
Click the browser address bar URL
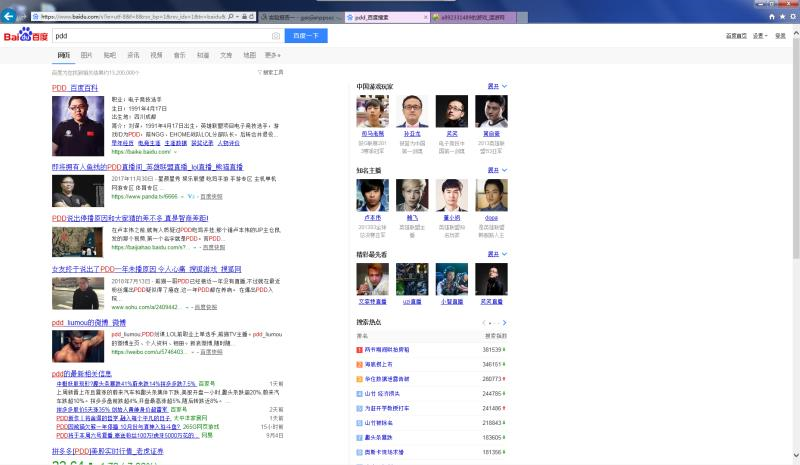click(x=133, y=17)
